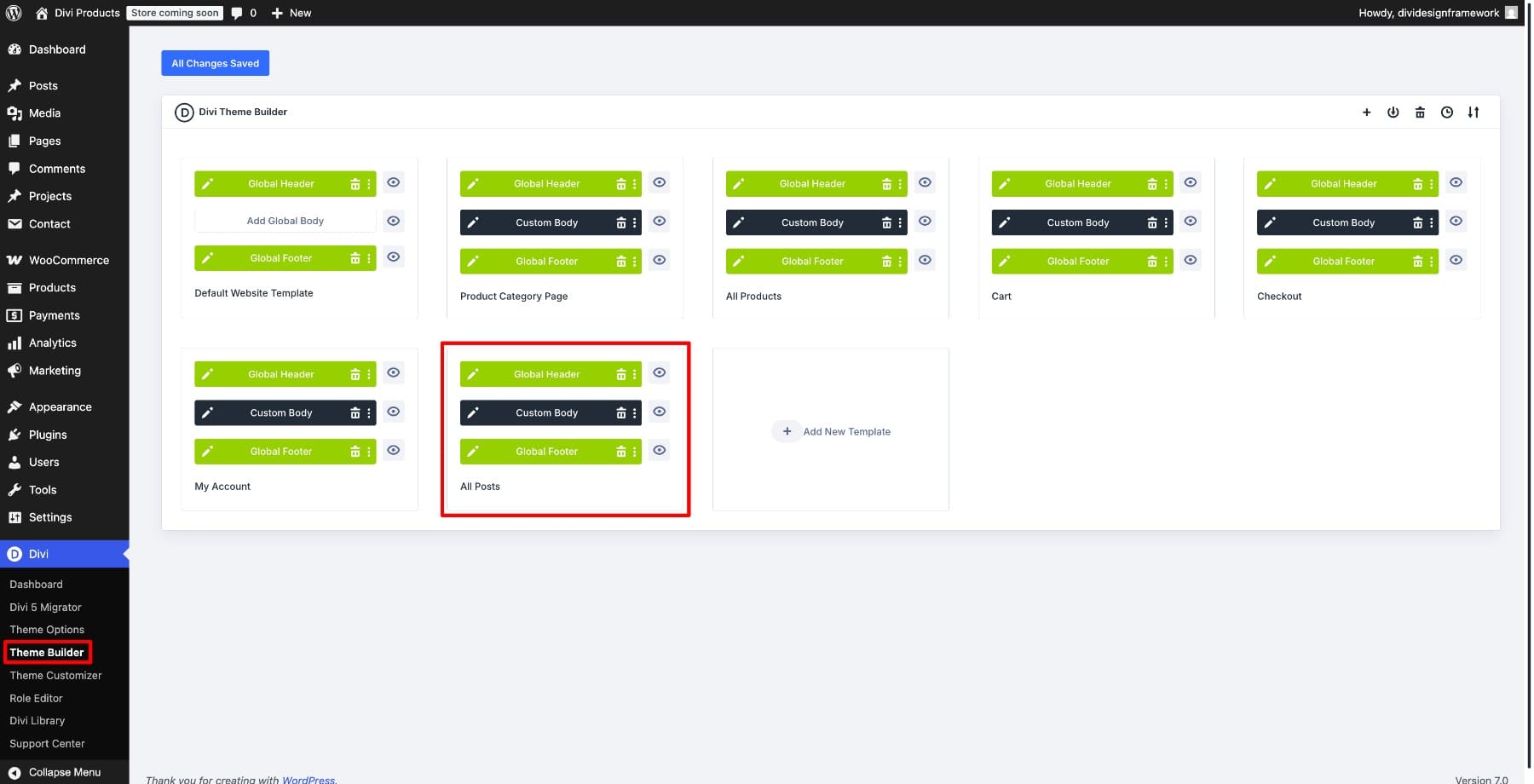Open options dots on Checkout Global Footer
This screenshot has width=1534, height=784.
pyautogui.click(x=1432, y=262)
